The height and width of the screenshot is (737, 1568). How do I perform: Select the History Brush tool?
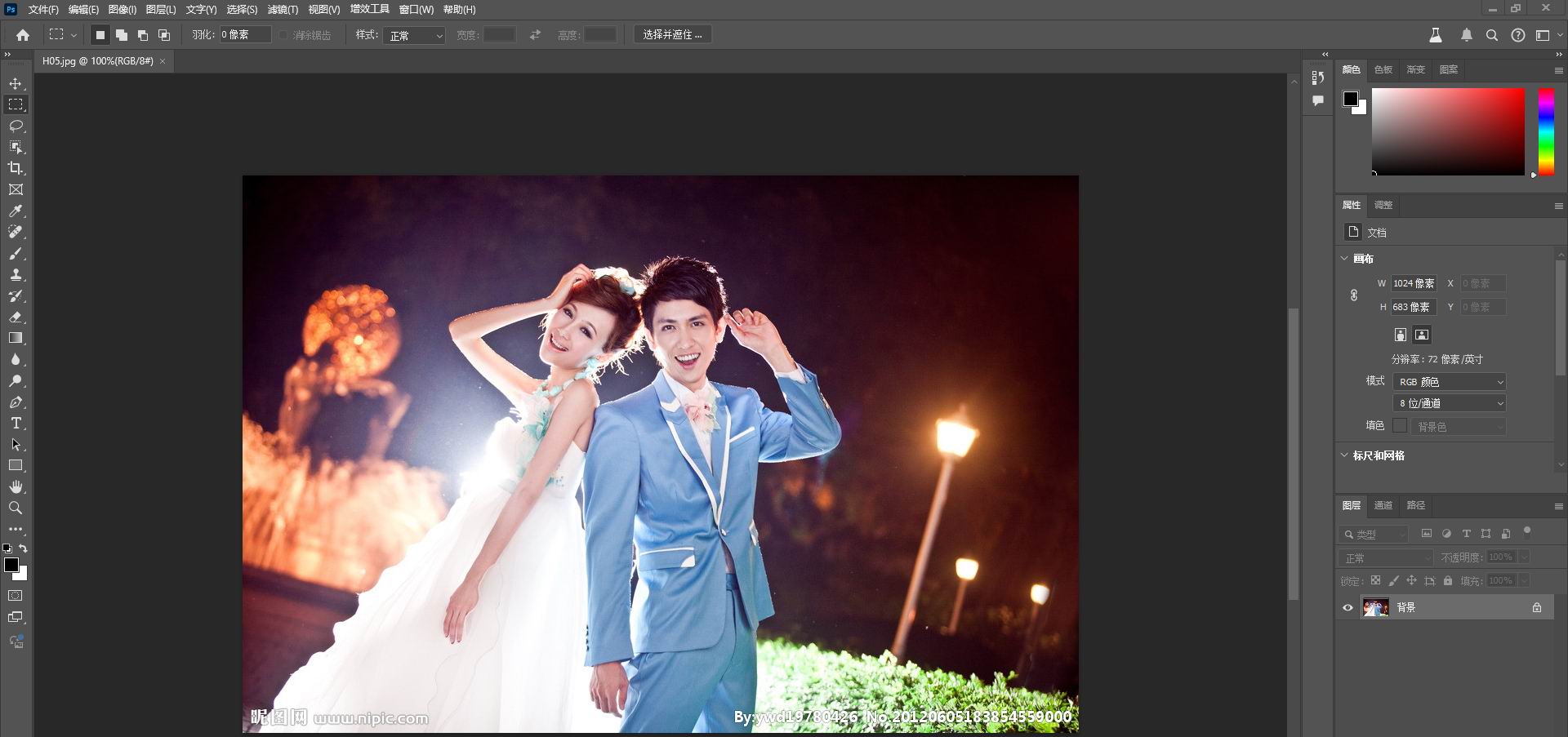click(x=16, y=295)
